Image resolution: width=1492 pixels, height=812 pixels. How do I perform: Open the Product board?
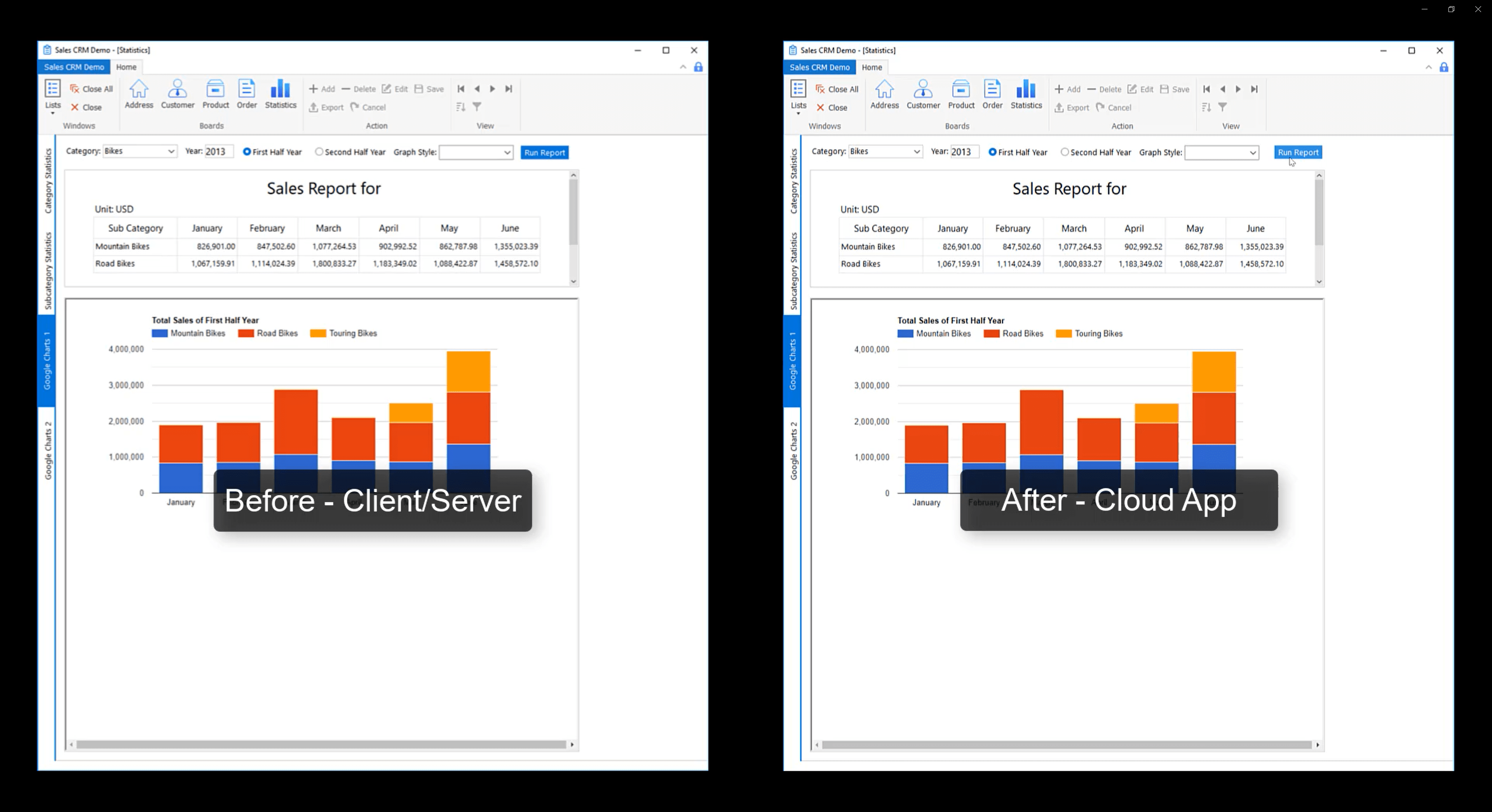point(215,94)
